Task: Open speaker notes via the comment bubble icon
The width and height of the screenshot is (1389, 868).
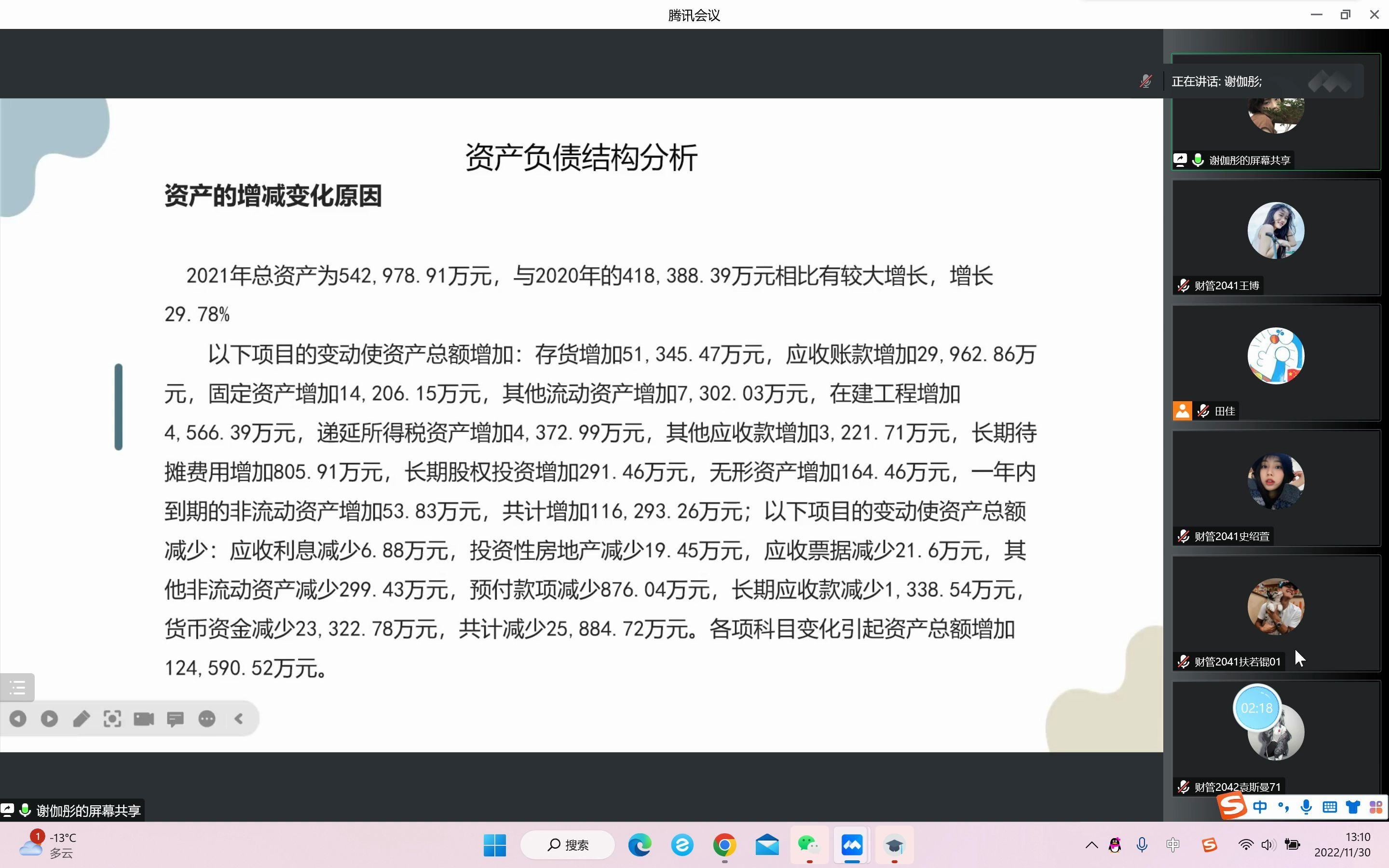Action: (x=175, y=718)
